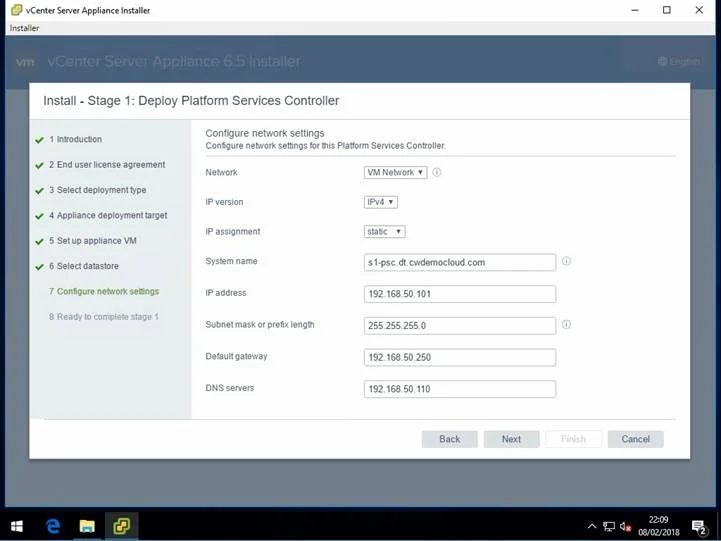Click the vm logo in header
The image size is (721, 541).
coord(25,62)
